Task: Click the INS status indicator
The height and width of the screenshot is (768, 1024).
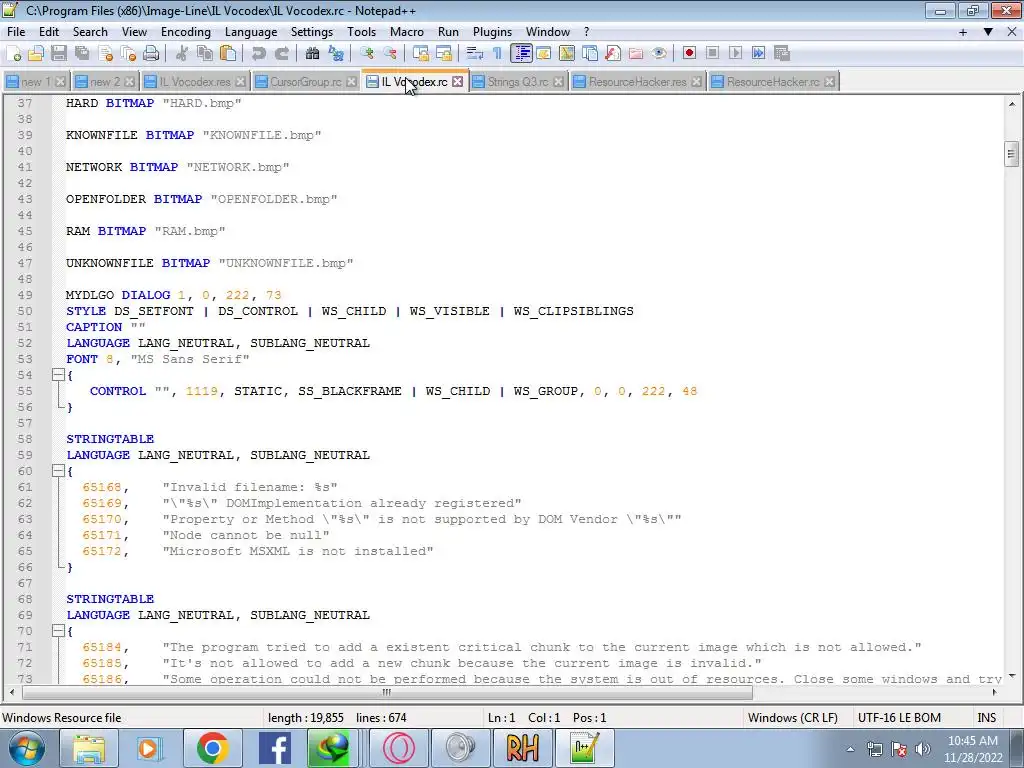Action: pyautogui.click(x=986, y=718)
